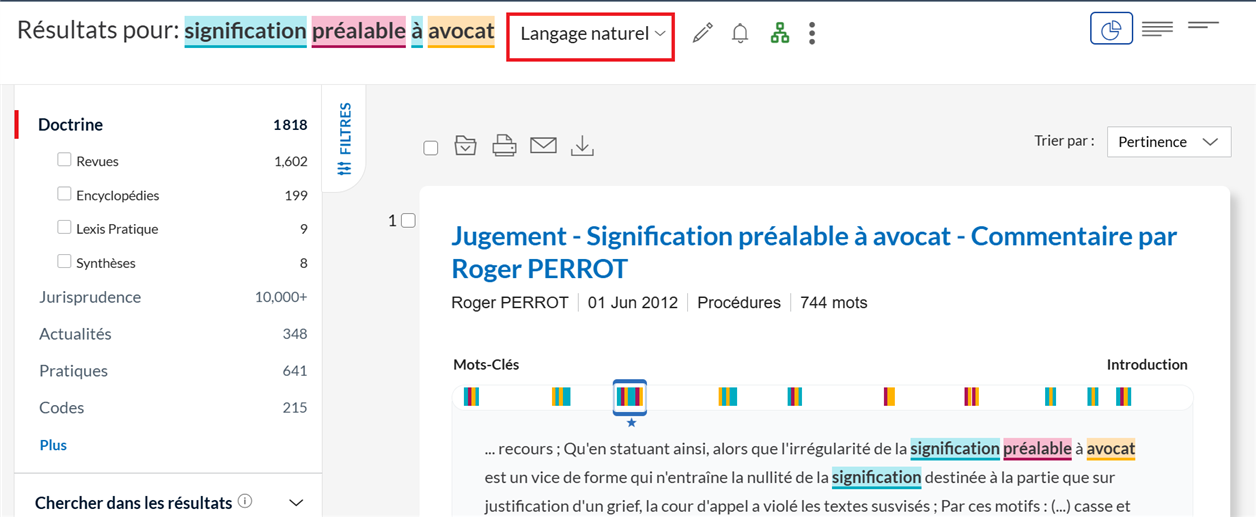Email results with the envelope icon
Viewport: 1256px width, 517px height.
(543, 146)
